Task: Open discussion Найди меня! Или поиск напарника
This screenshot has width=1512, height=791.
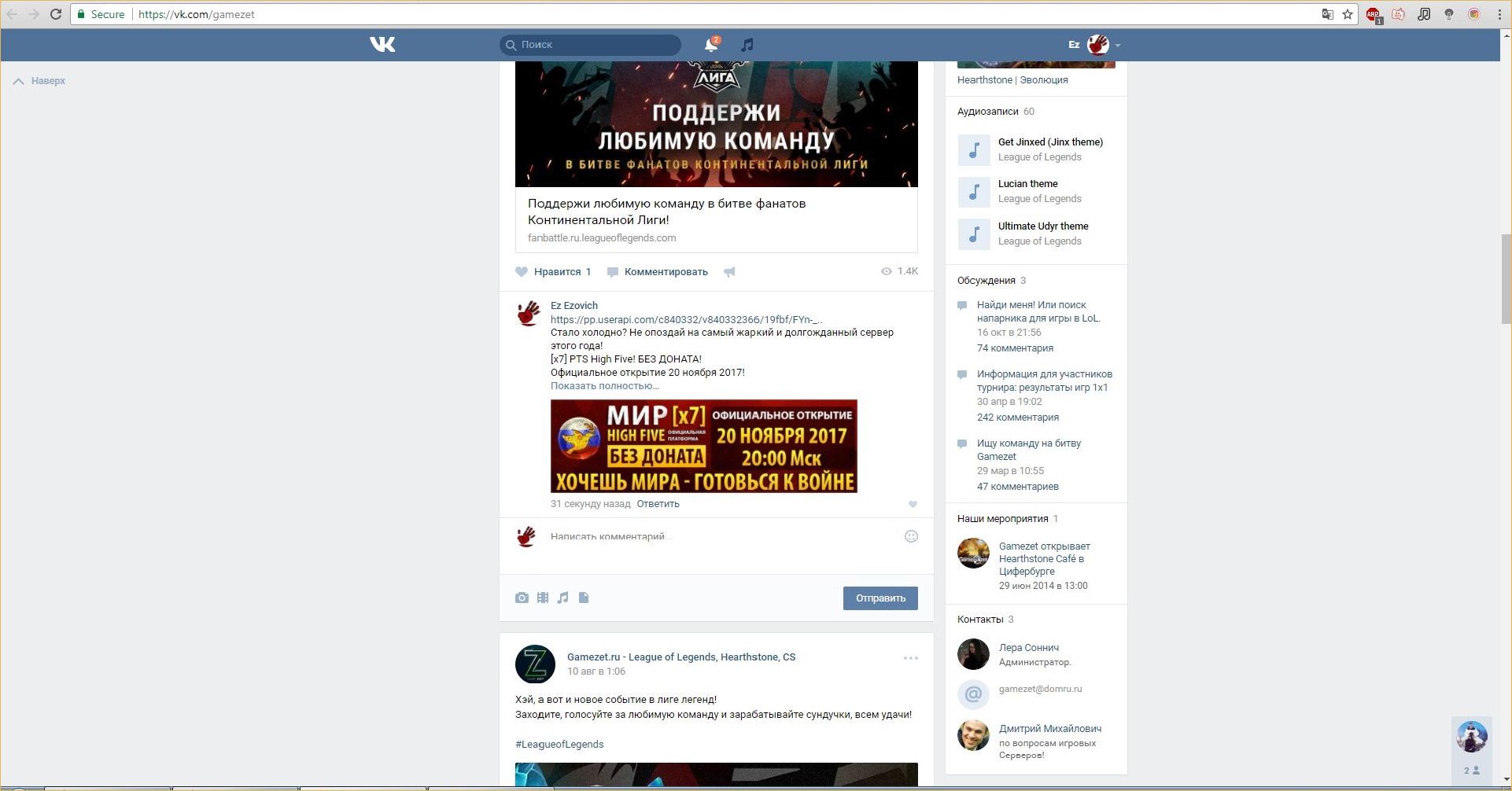Action: [1038, 311]
